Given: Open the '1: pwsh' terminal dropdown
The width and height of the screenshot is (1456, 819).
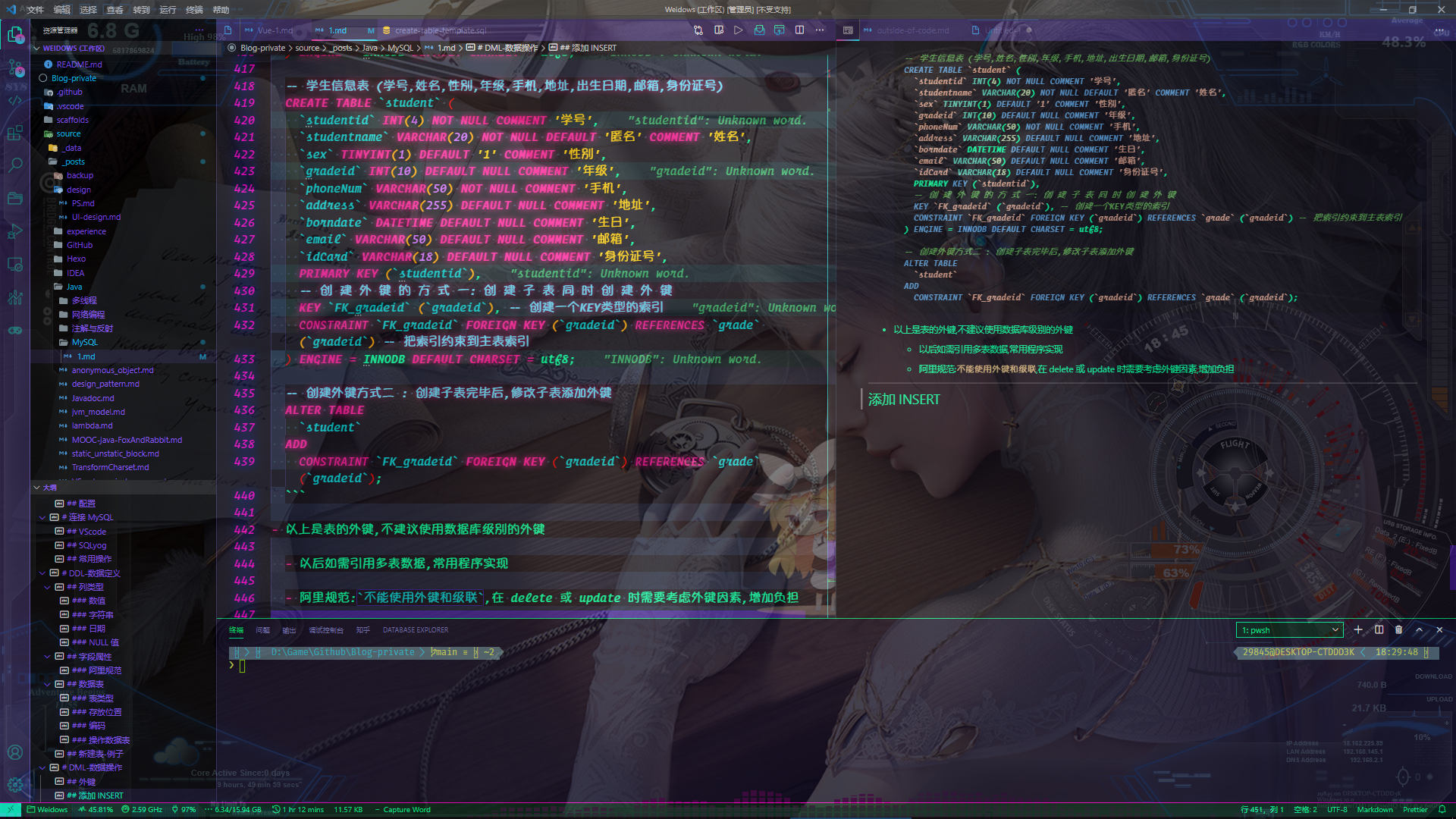Looking at the screenshot, I should tap(1290, 630).
